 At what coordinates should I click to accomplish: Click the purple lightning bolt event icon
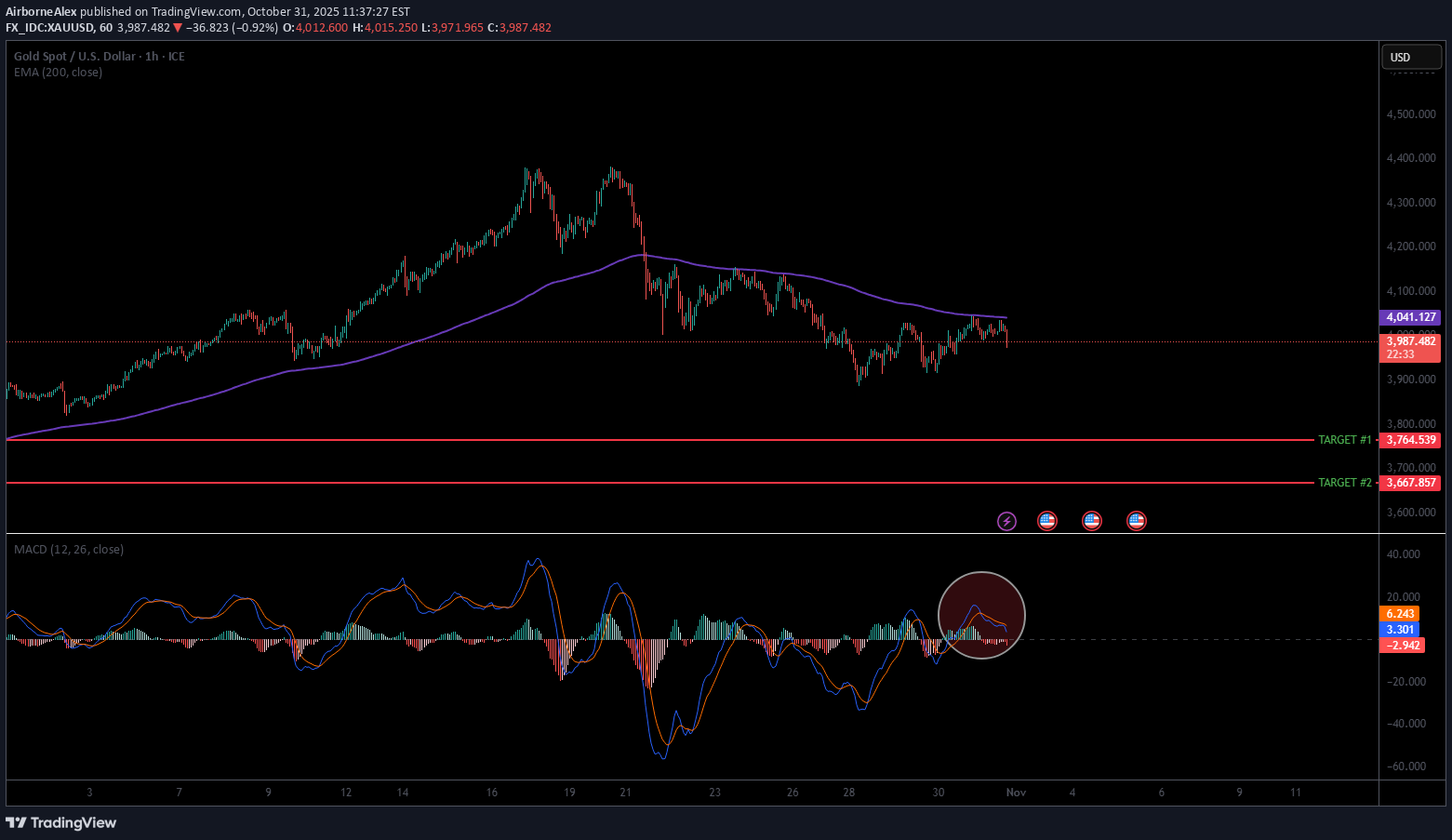click(1006, 521)
